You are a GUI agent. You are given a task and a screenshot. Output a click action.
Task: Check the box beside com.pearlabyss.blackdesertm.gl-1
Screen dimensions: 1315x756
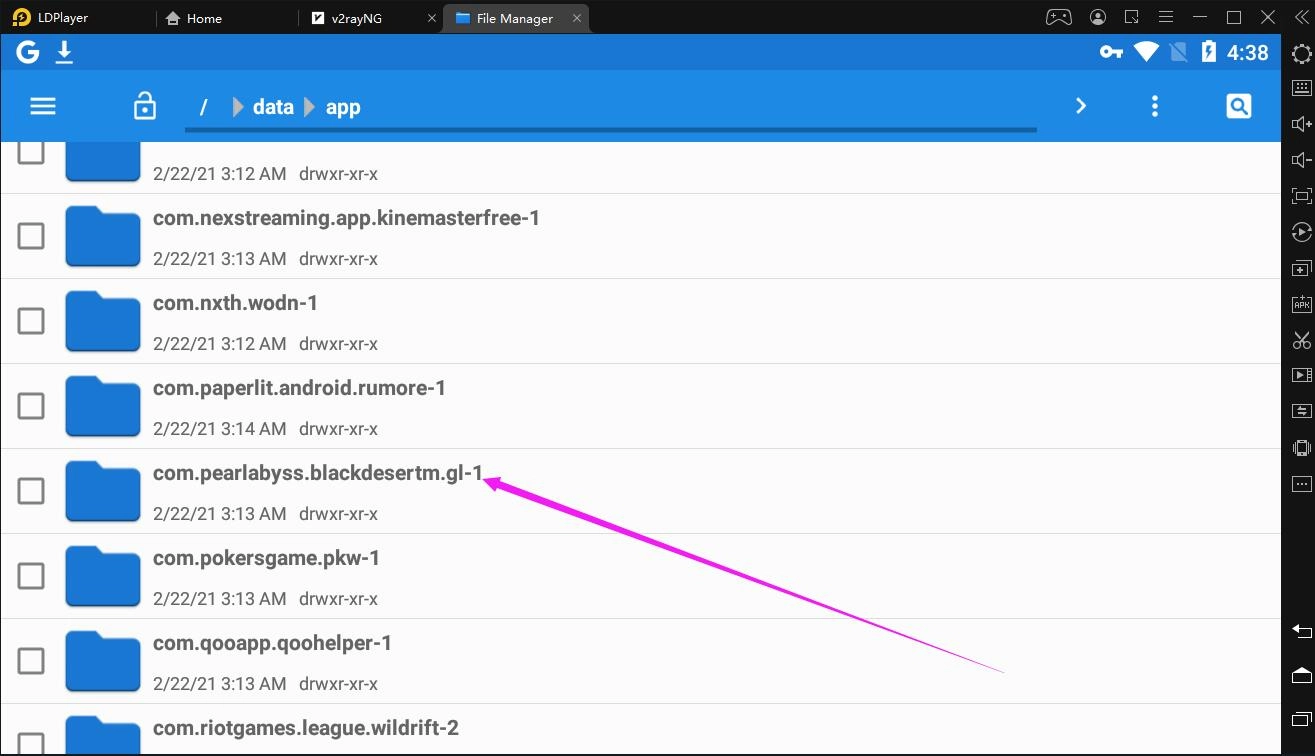(30, 490)
